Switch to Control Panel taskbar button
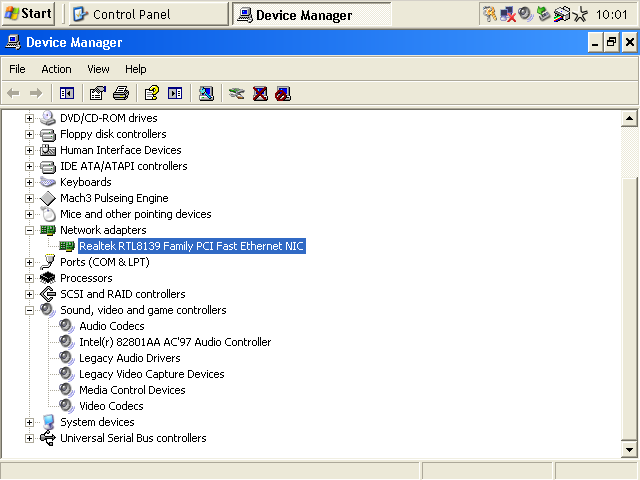This screenshot has width=640, height=480. [149, 14]
